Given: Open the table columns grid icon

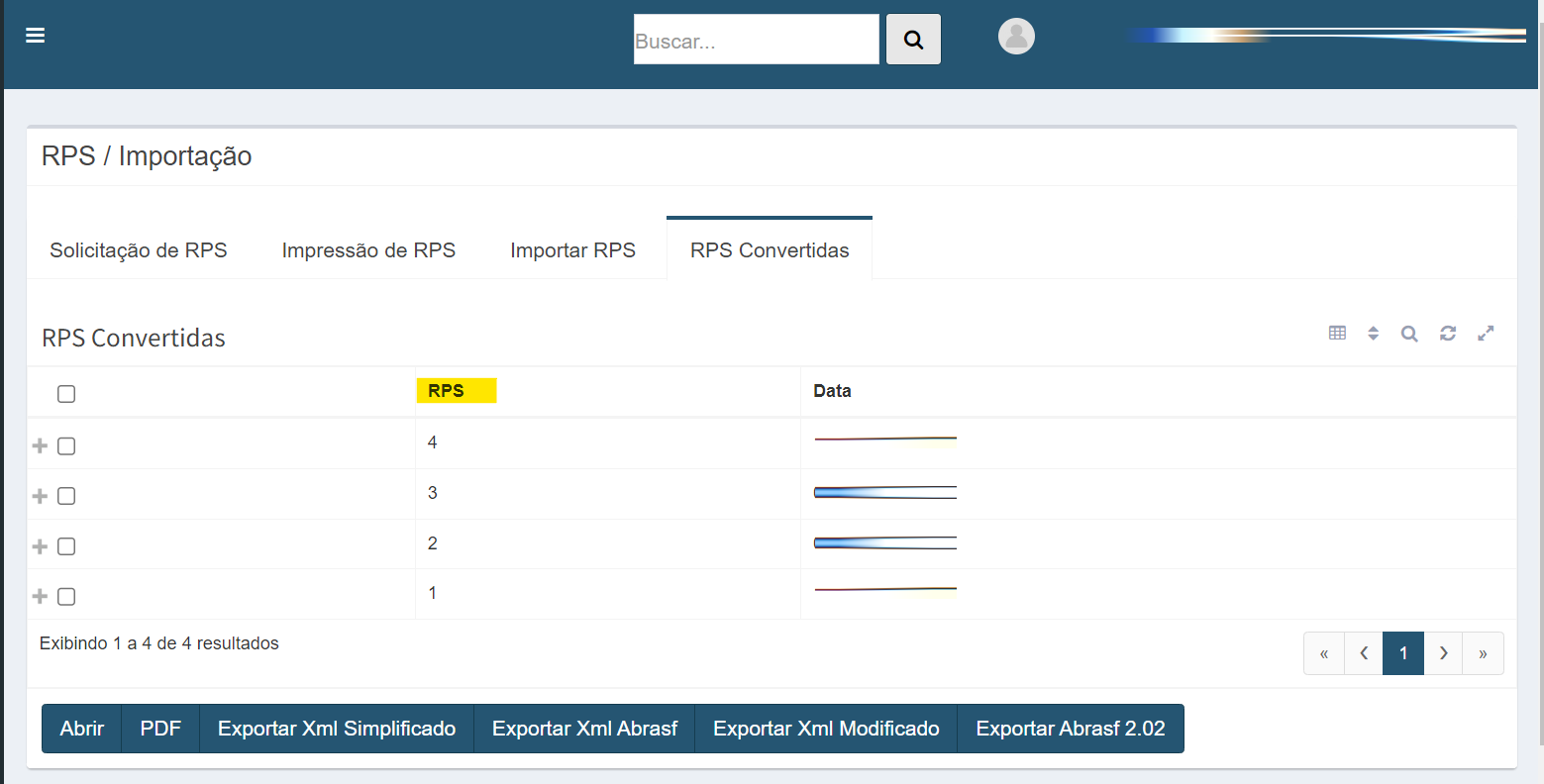Looking at the screenshot, I should tap(1337, 334).
